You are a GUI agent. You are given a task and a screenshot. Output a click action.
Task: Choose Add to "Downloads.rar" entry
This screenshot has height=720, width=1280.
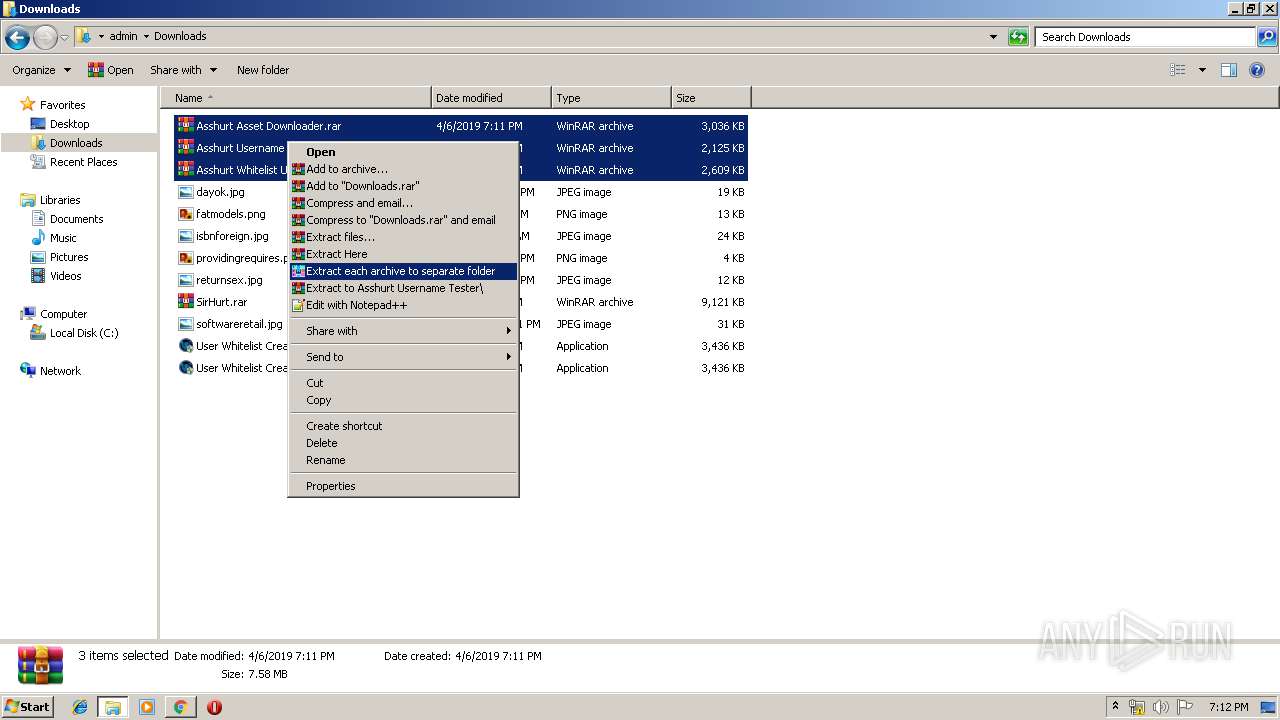pyautogui.click(x=403, y=186)
